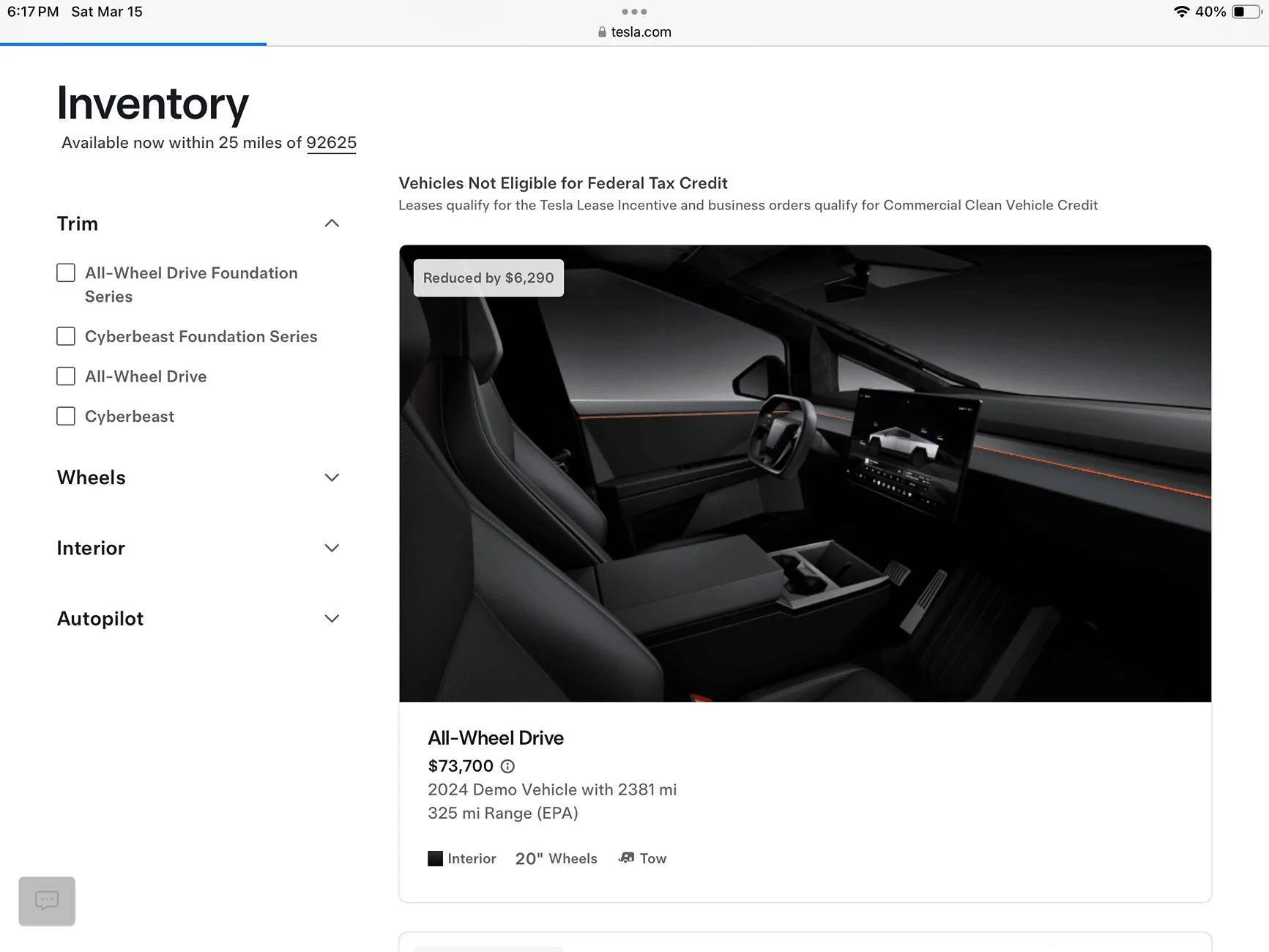The image size is (1269, 952).
Task: Toggle the plain Cyberbeast trim checkbox
Action: pos(66,416)
